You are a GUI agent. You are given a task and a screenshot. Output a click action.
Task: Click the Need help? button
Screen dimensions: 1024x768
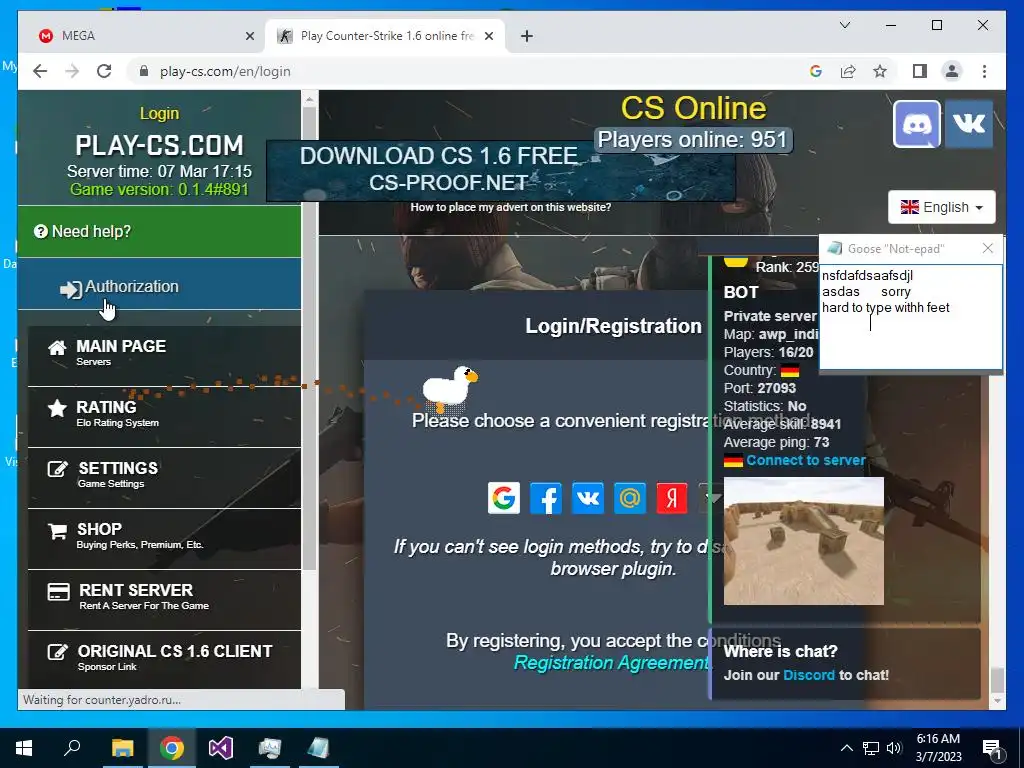click(x=159, y=231)
